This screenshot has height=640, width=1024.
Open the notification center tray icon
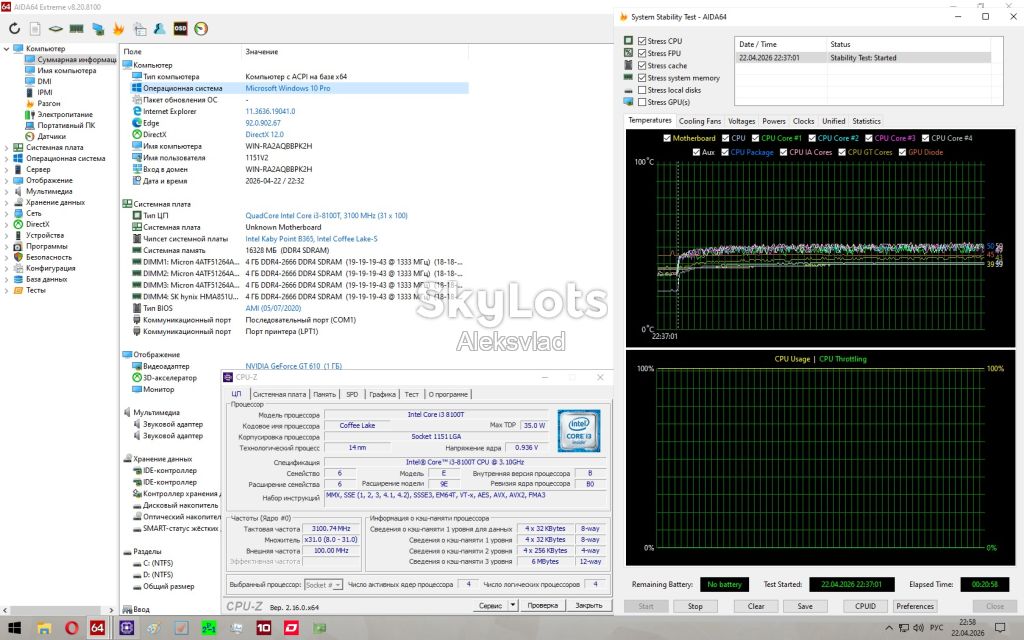(999, 628)
